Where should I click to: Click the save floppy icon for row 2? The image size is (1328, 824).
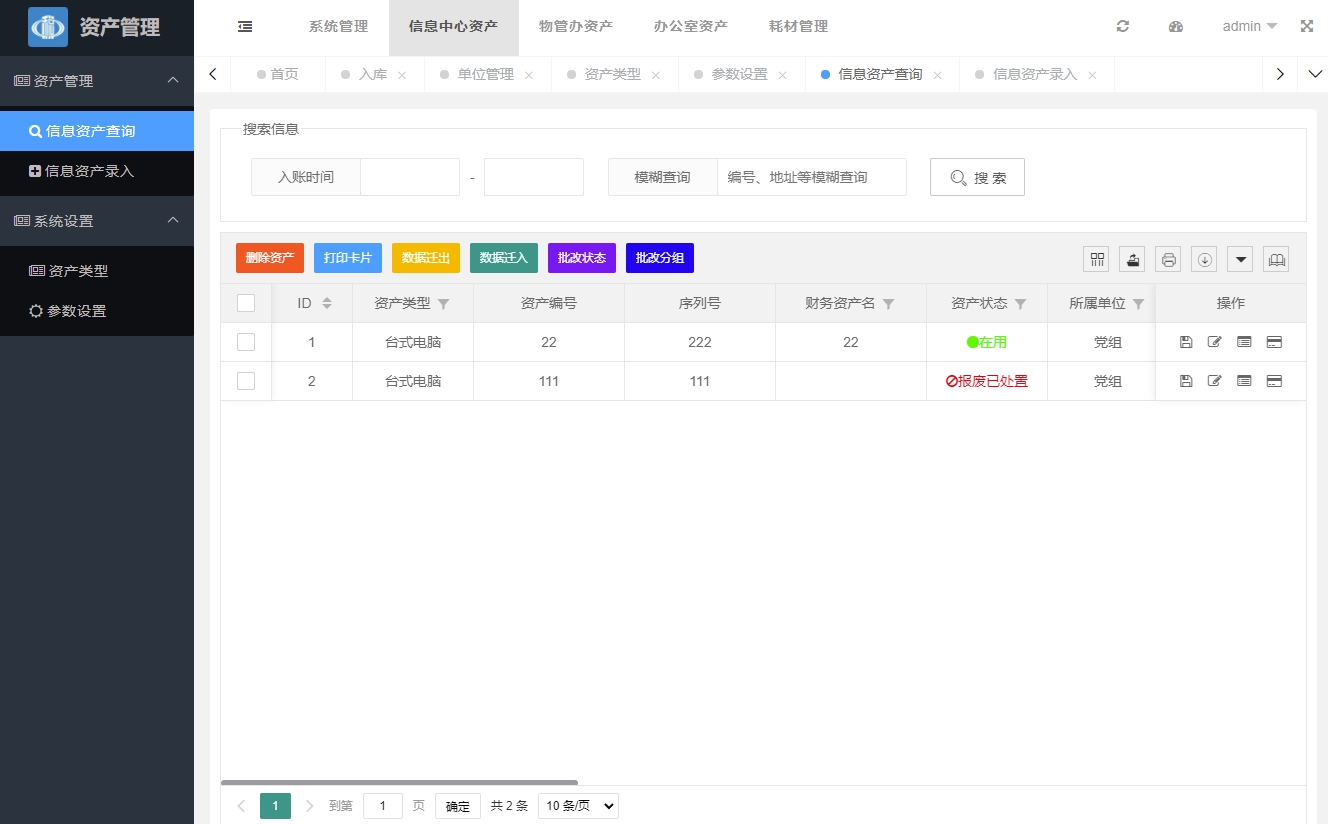[1185, 381]
